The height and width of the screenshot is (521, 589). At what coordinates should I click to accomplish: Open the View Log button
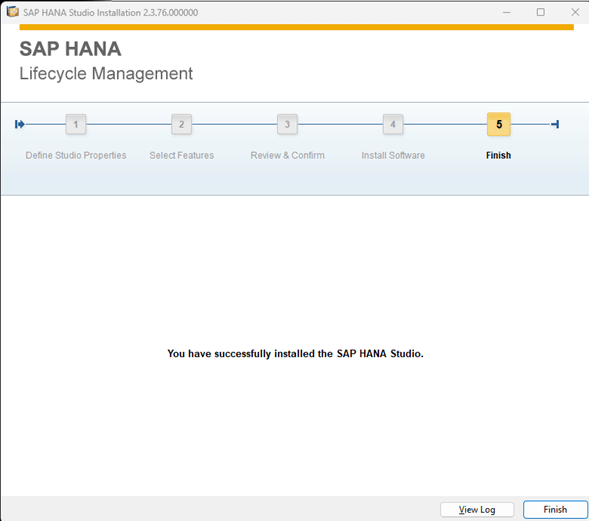tap(477, 510)
